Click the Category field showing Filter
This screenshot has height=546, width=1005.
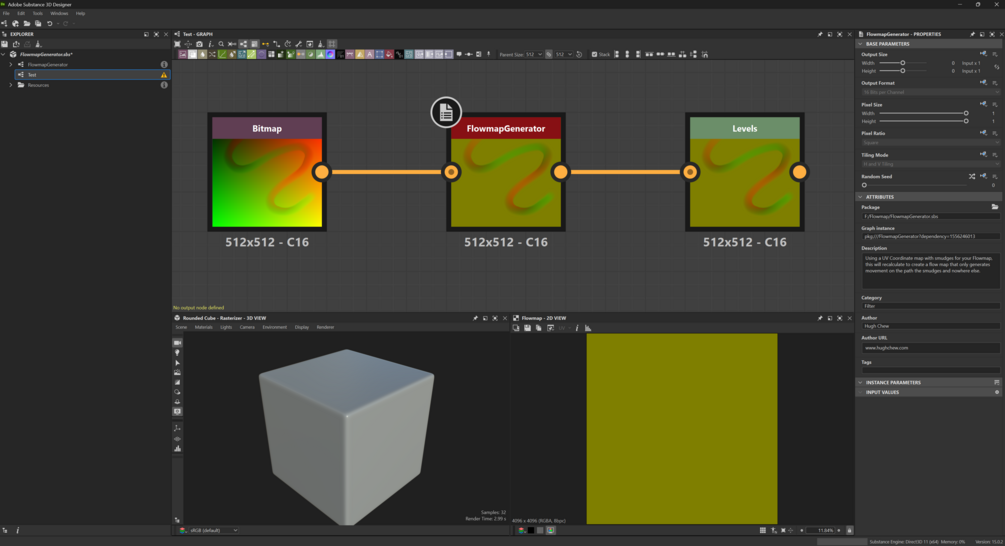pos(930,306)
